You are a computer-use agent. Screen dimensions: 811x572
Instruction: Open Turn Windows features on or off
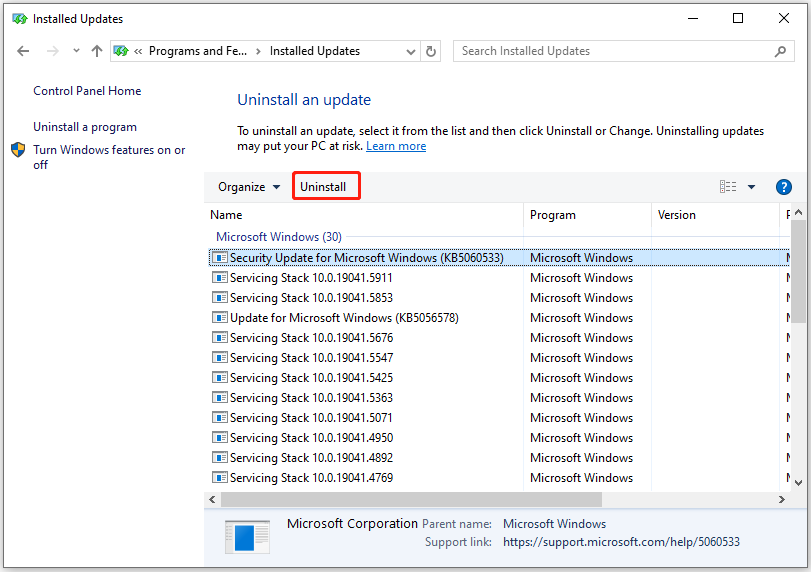[109, 157]
